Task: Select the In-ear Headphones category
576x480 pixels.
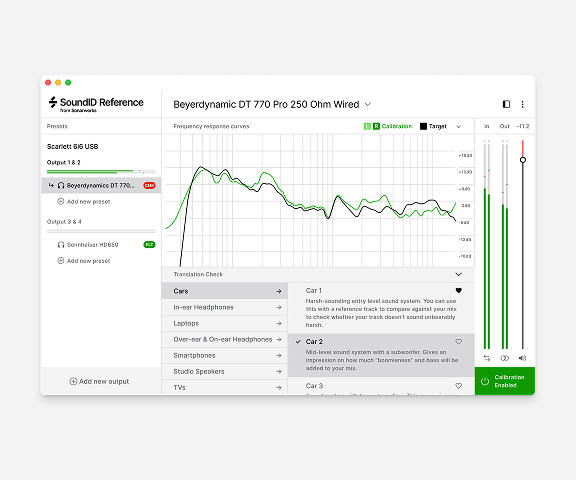Action: click(224, 307)
